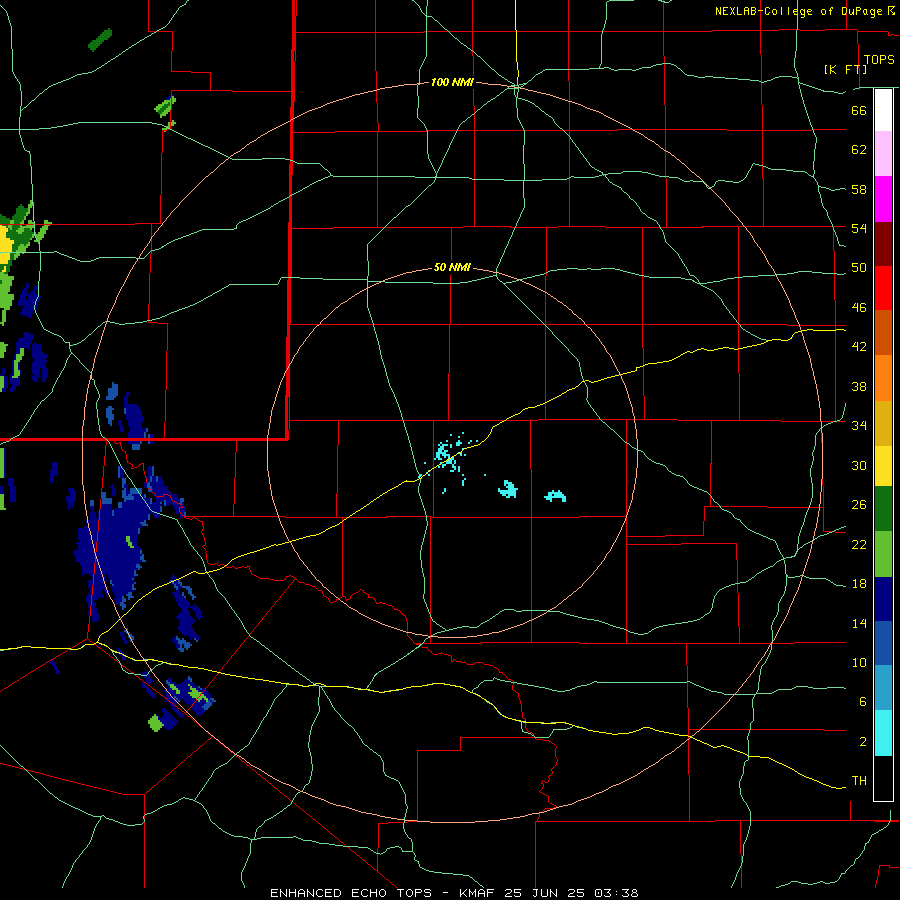Click the '25 JUN 25' date stamp

pos(546,893)
